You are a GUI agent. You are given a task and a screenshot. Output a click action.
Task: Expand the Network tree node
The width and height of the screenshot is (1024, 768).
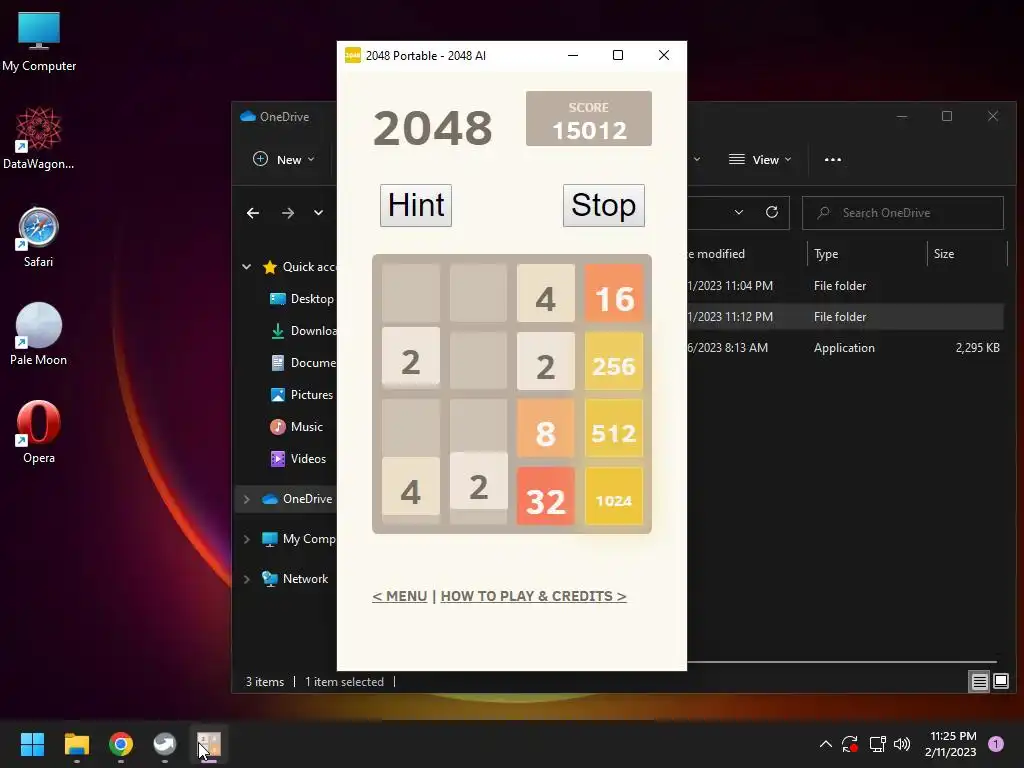pos(247,579)
